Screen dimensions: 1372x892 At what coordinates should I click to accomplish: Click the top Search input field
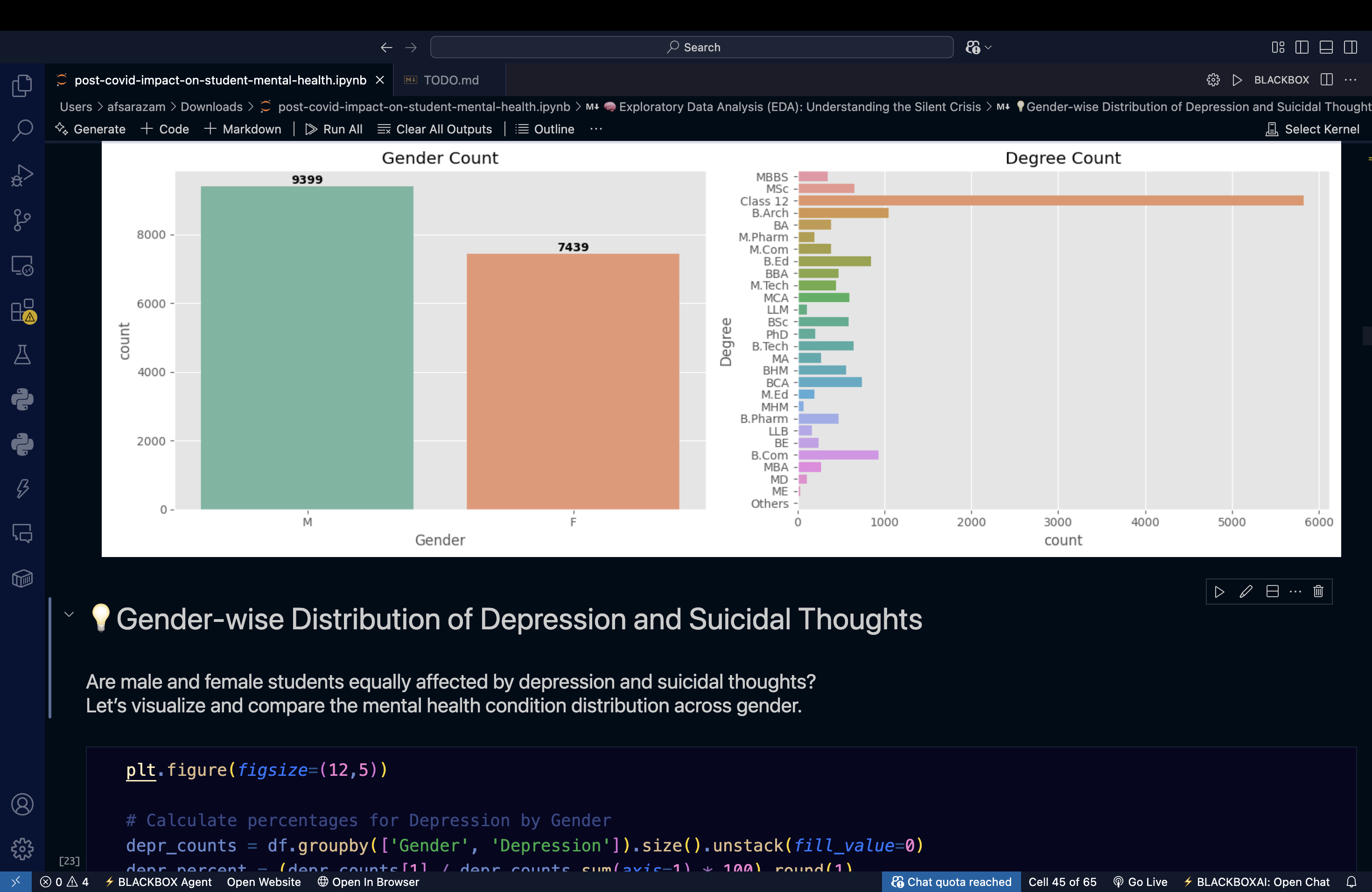tap(692, 47)
